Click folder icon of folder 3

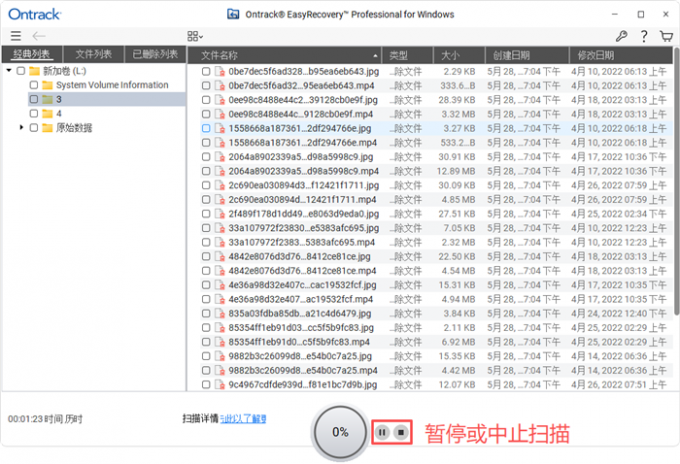(x=47, y=99)
